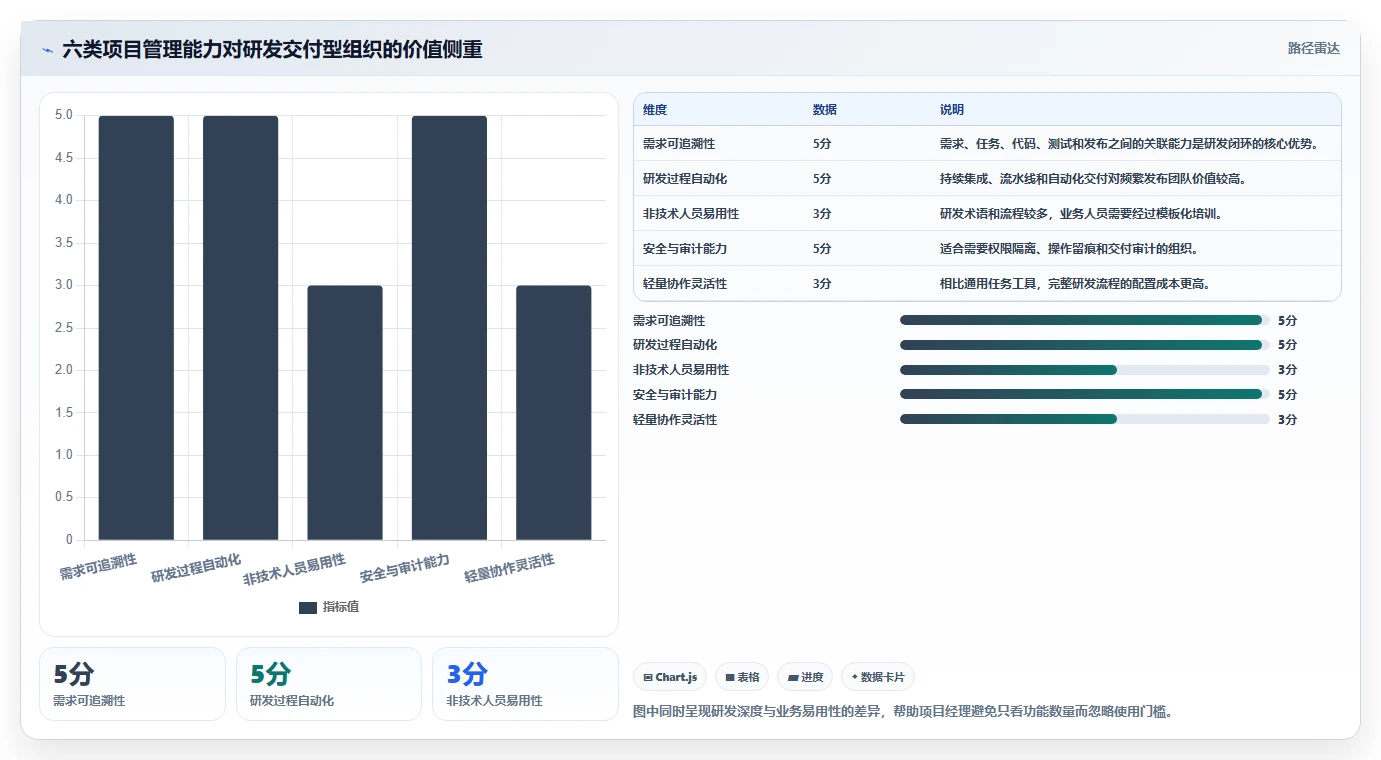Screen dimensions: 1381x760
Task: Click the 安全与审计能力 progress bar
Action: 1085,395
